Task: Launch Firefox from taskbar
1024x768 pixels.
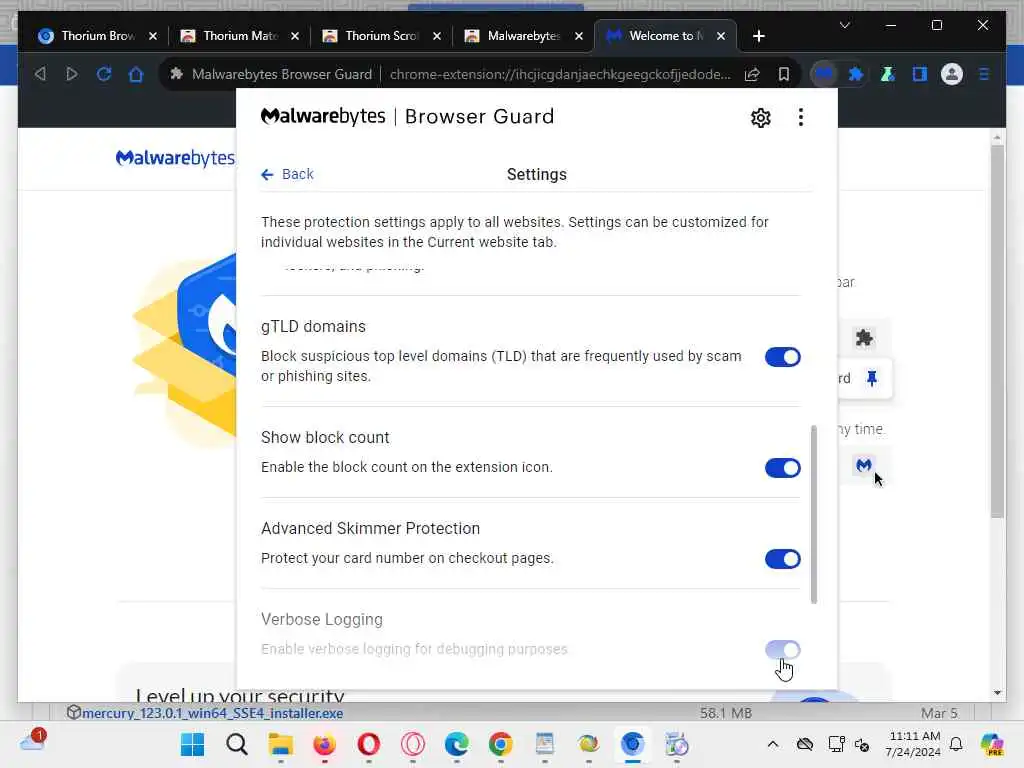Action: point(325,744)
